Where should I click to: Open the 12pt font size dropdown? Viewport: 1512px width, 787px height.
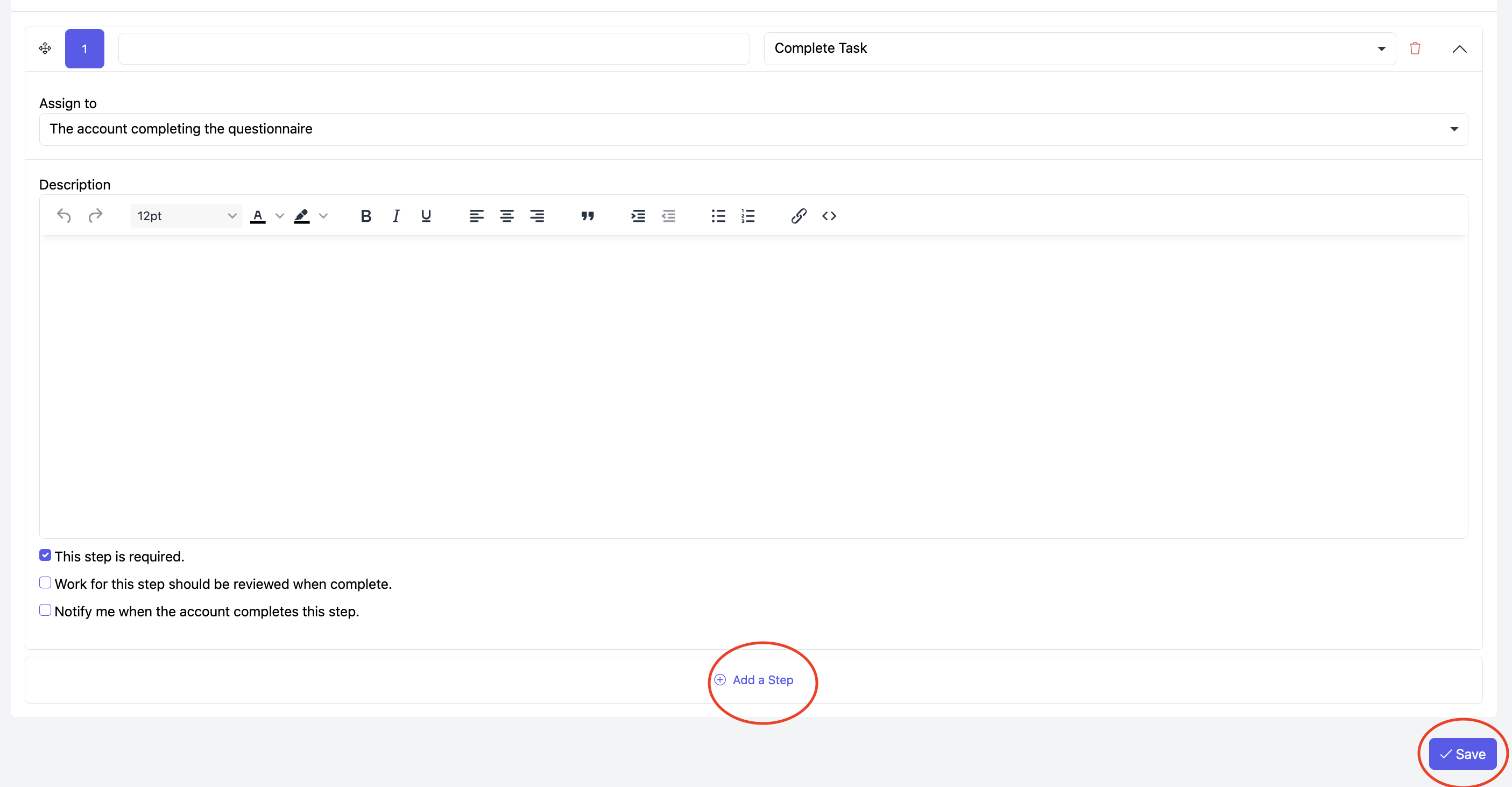(186, 216)
